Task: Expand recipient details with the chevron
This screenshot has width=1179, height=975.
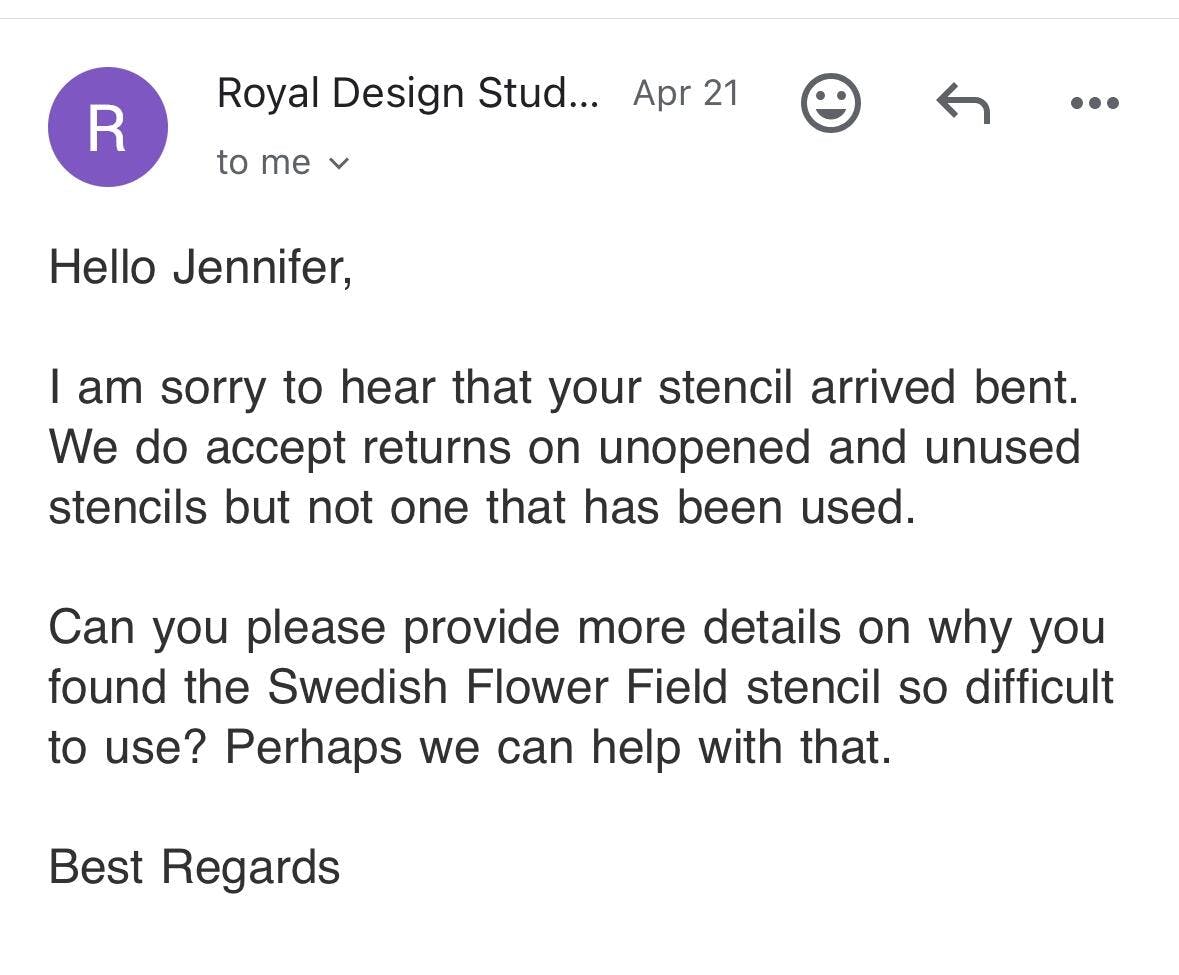Action: pyautogui.click(x=339, y=163)
